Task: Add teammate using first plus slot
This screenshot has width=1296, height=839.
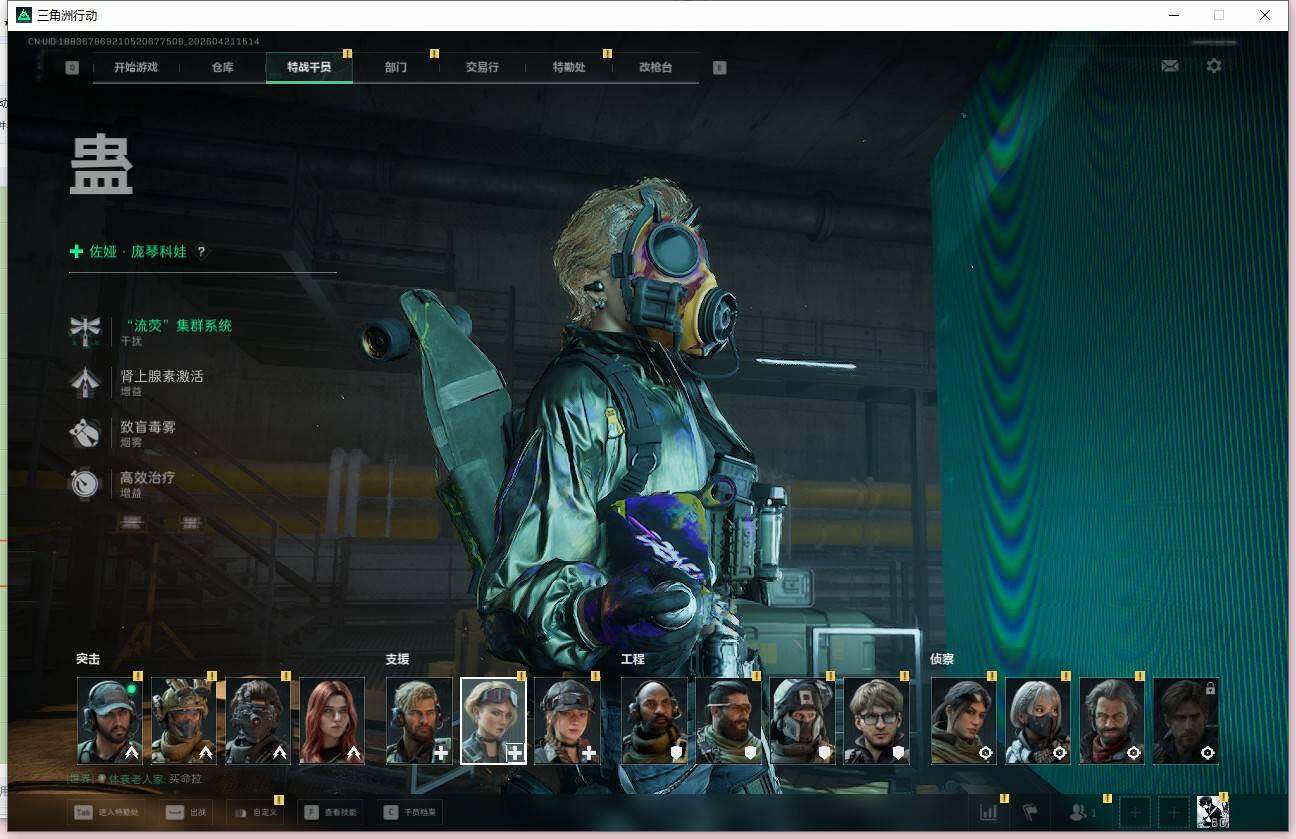Action: pyautogui.click(x=1135, y=812)
